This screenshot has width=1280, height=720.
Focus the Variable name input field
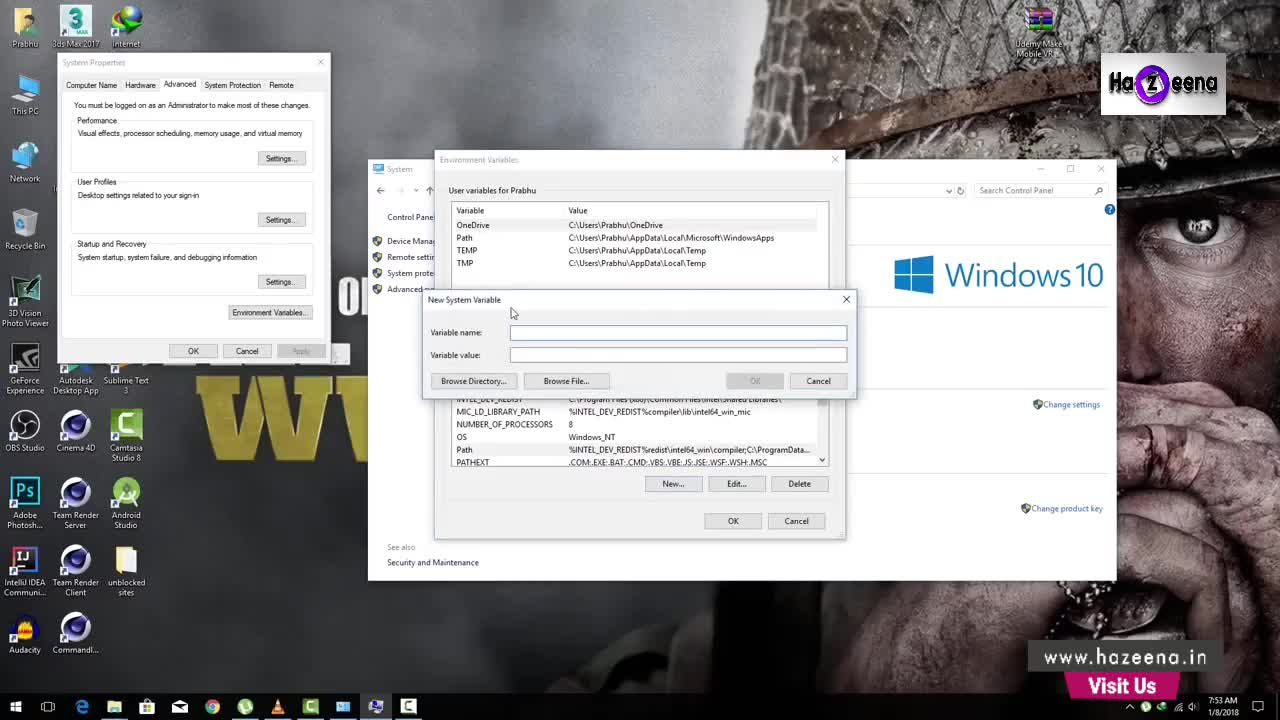[678, 333]
